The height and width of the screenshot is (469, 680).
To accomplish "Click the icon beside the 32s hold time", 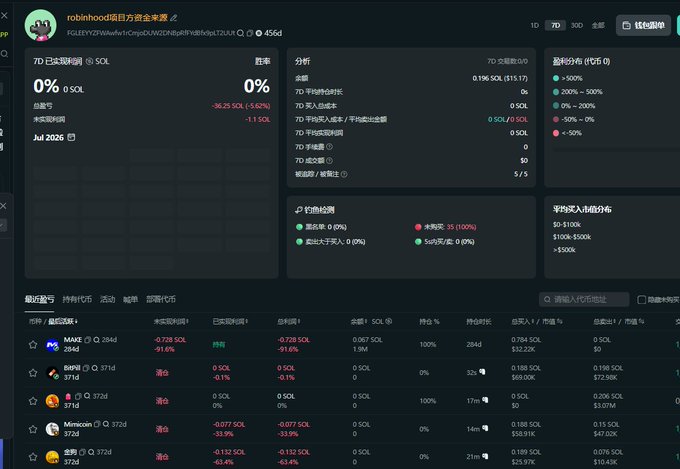I will tap(482, 372).
